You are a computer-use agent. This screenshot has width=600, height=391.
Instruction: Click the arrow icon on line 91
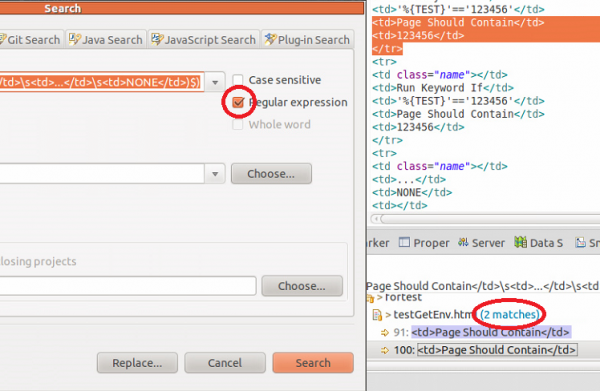[x=385, y=332]
